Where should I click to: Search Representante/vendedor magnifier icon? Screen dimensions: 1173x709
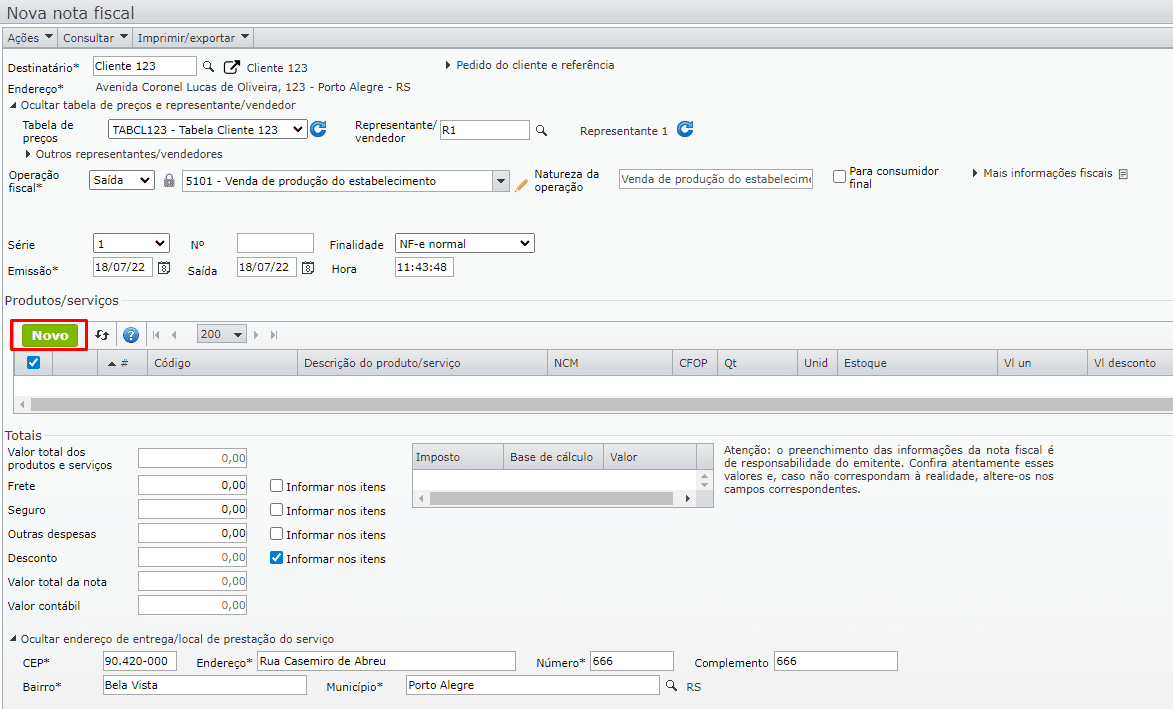(542, 130)
